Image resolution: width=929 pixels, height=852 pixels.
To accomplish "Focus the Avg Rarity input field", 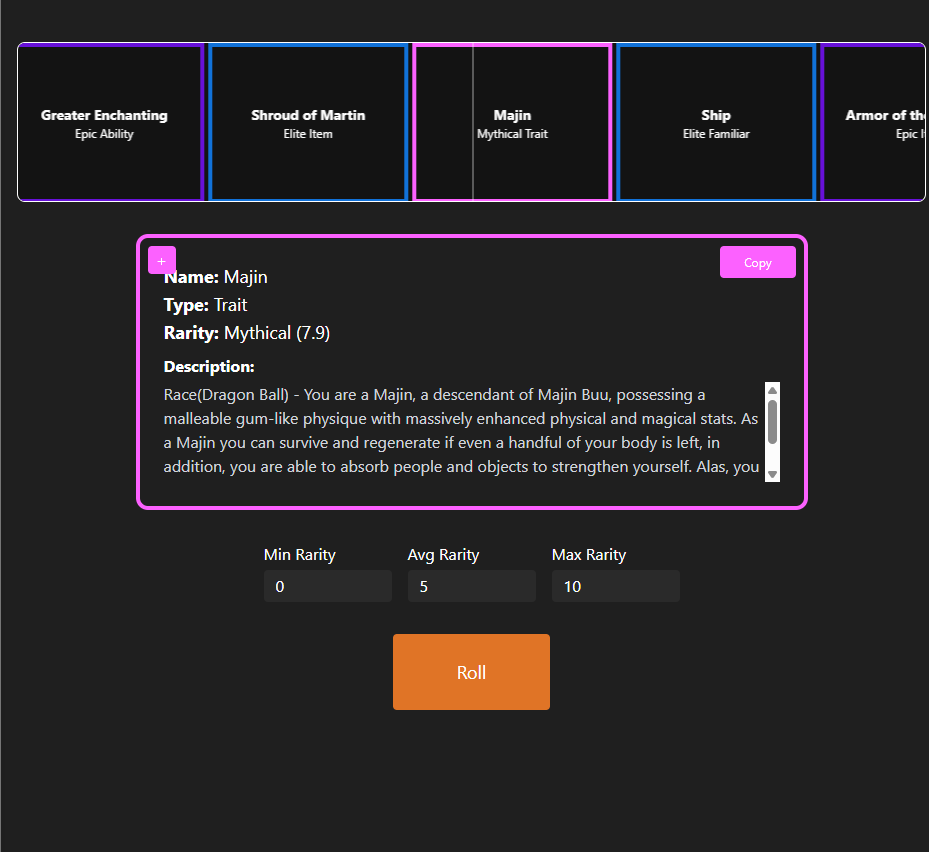I will click(472, 586).
